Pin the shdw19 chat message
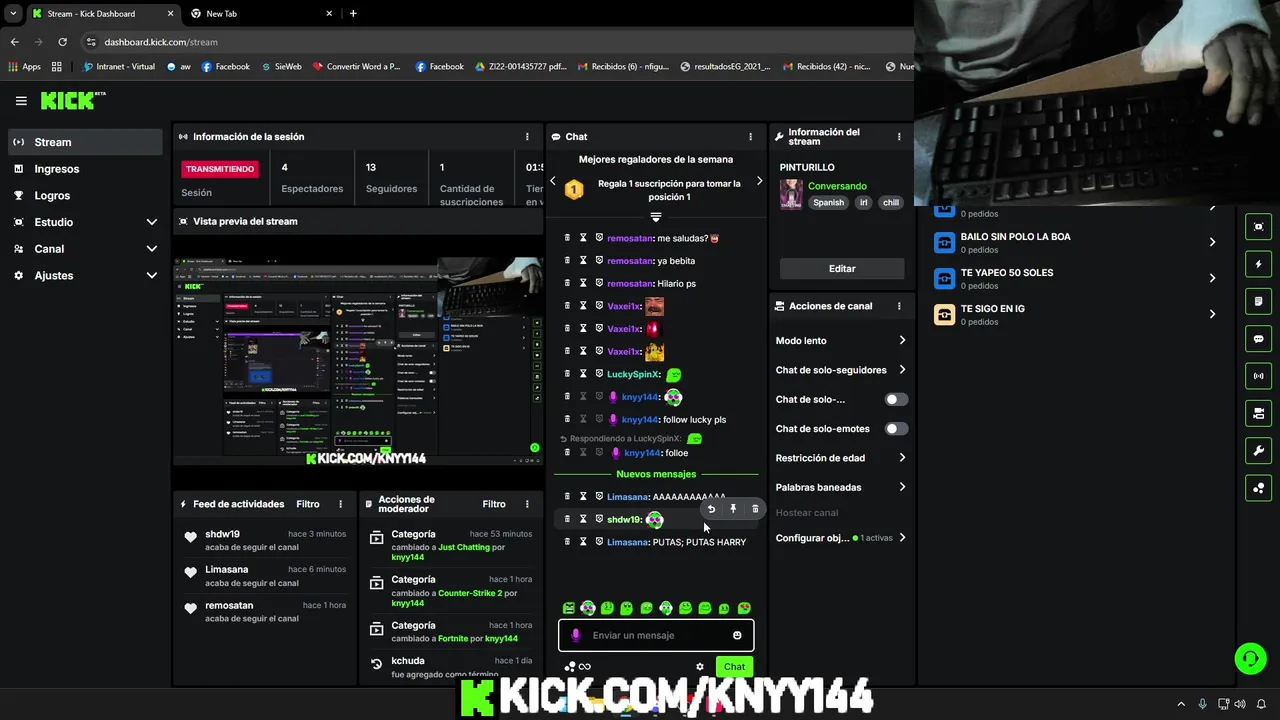The width and height of the screenshot is (1280, 720). tap(733, 509)
